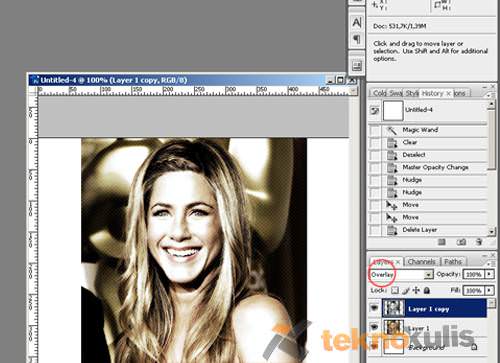Switch to the Color tab
500x363 pixels.
point(380,93)
